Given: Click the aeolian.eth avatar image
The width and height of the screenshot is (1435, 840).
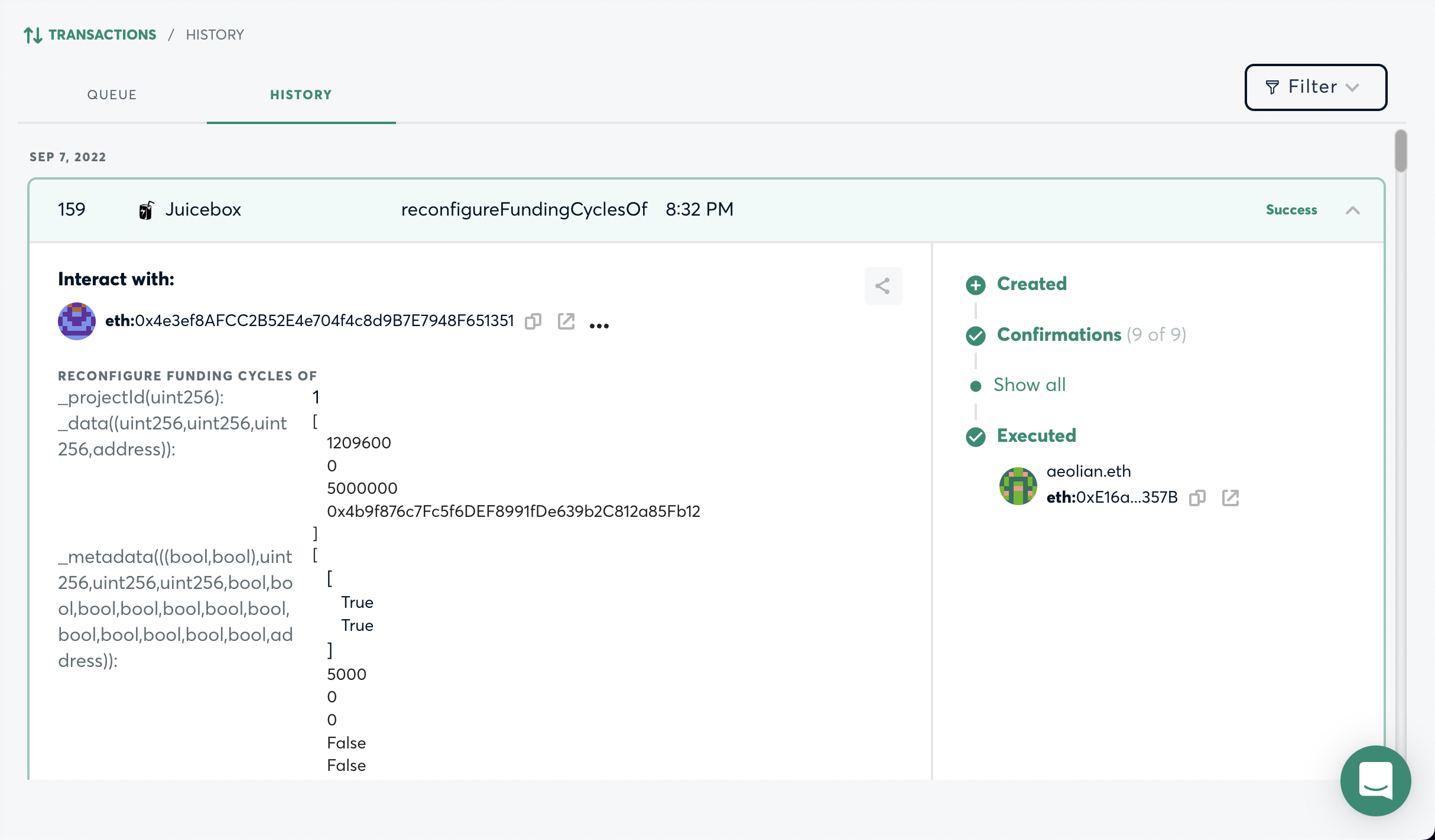Looking at the screenshot, I should pyautogui.click(x=1017, y=486).
